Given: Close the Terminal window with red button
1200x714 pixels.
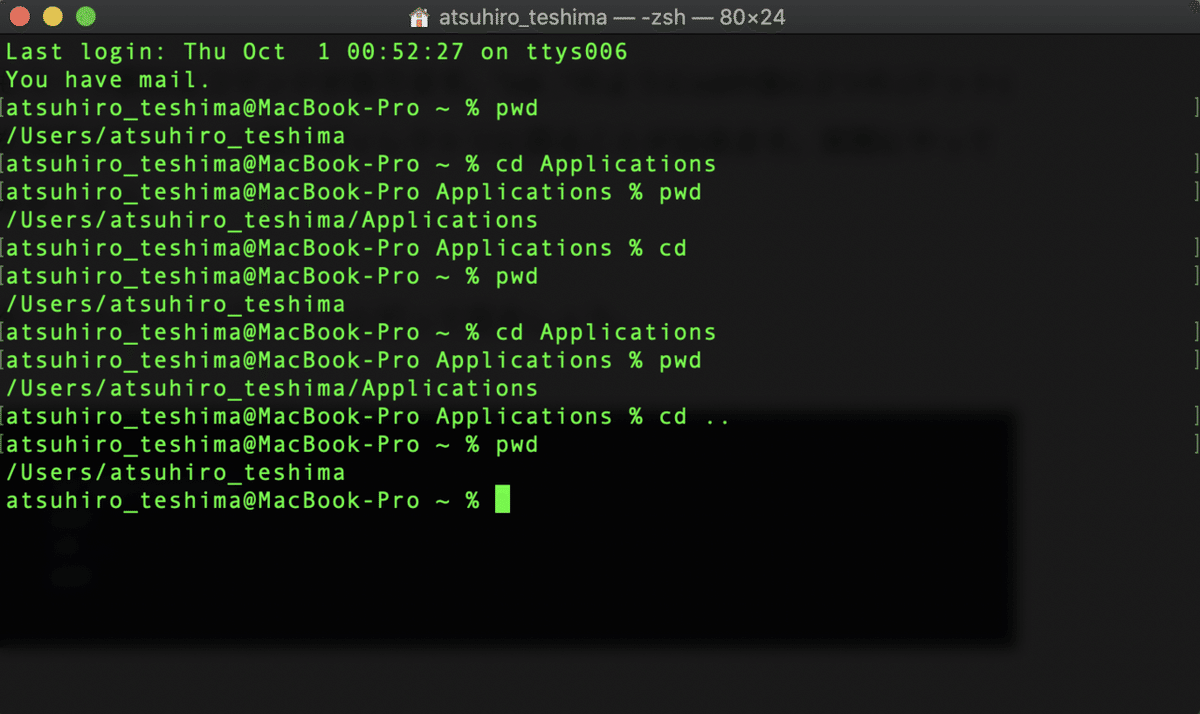Looking at the screenshot, I should tap(21, 17).
